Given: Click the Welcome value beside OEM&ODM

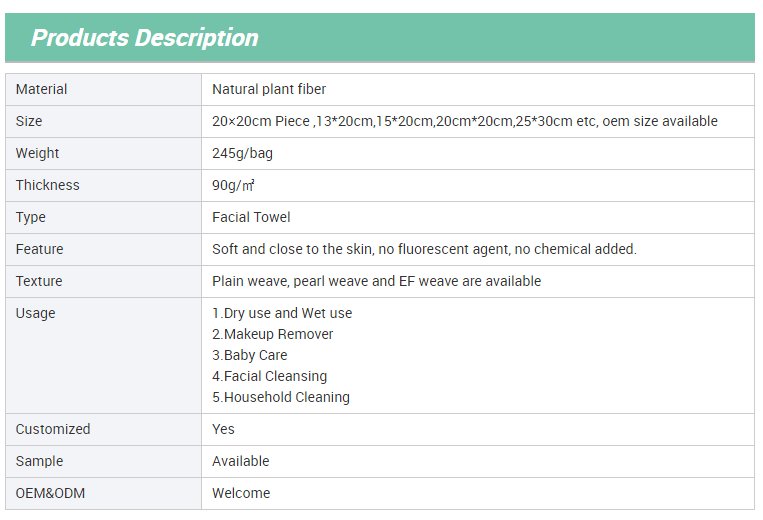Looking at the screenshot, I should tap(241, 493).
